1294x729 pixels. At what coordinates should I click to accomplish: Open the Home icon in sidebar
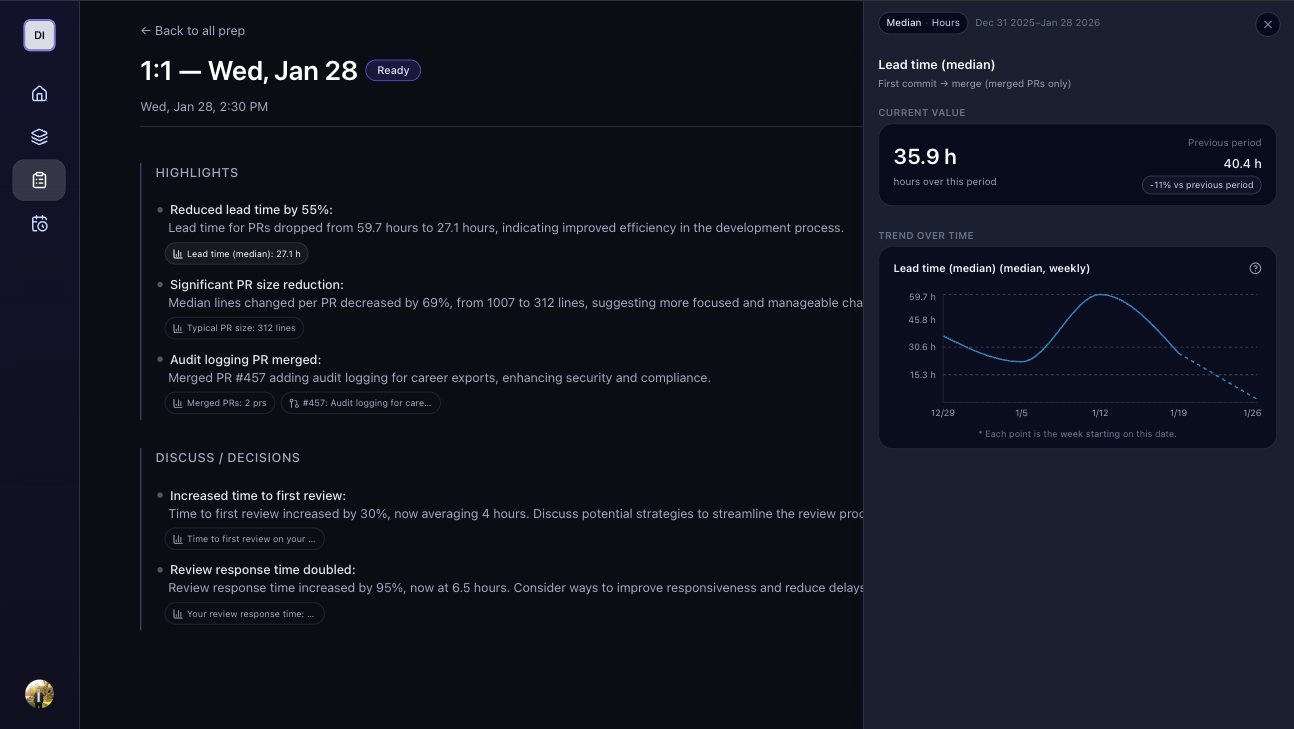(39, 94)
